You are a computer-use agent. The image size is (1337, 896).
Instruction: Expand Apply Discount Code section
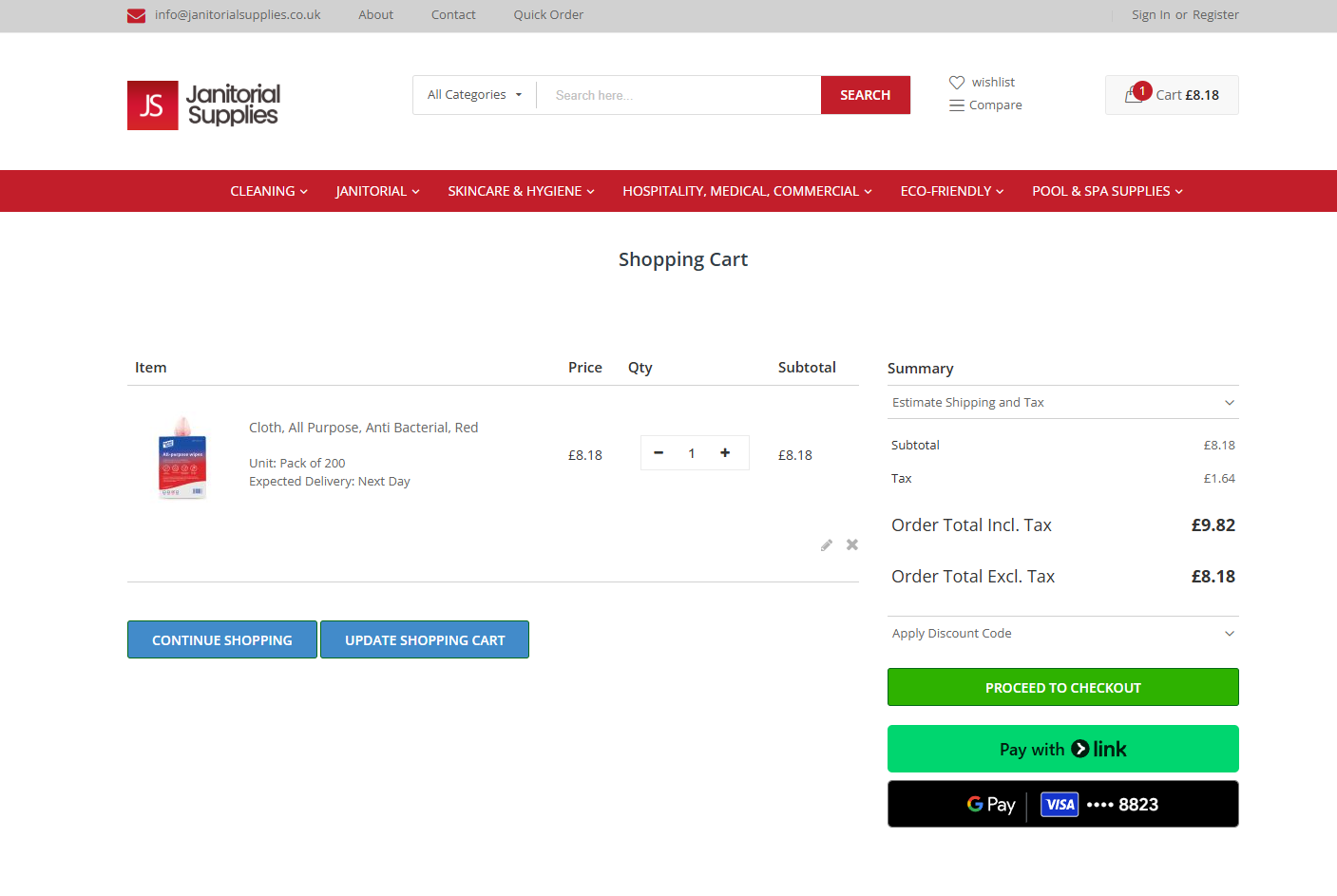click(1062, 634)
